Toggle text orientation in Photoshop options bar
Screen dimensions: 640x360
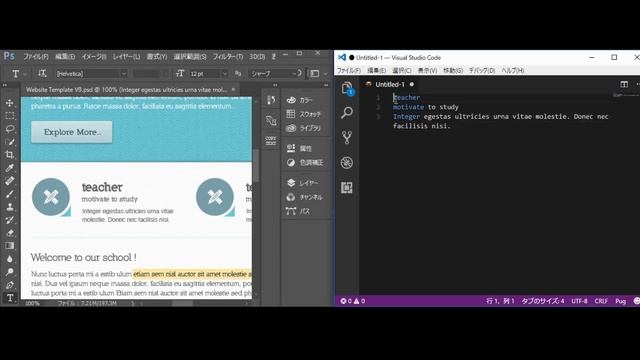tap(42, 73)
